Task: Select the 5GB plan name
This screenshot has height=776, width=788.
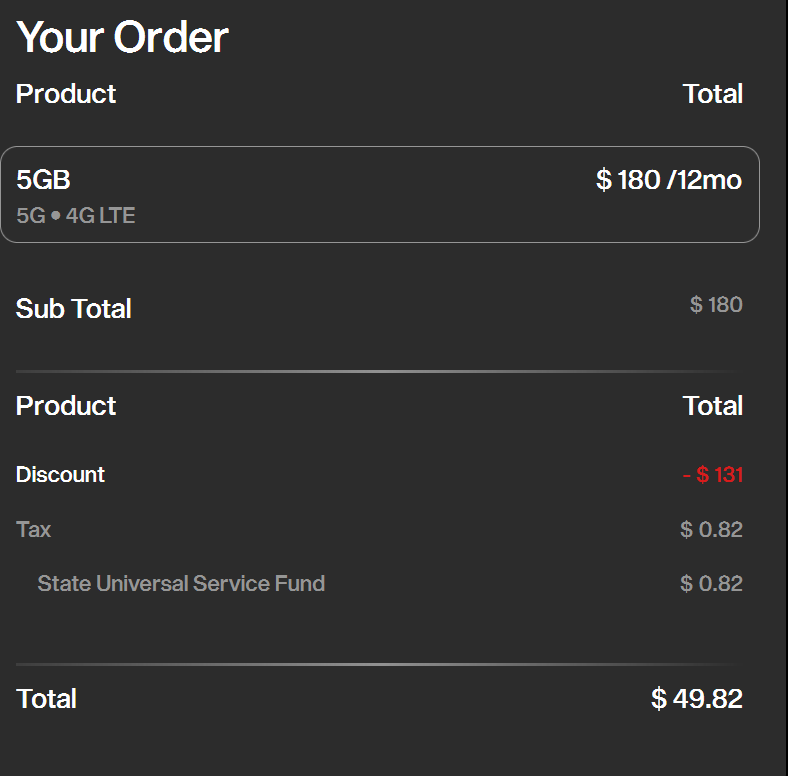Action: tap(43, 180)
